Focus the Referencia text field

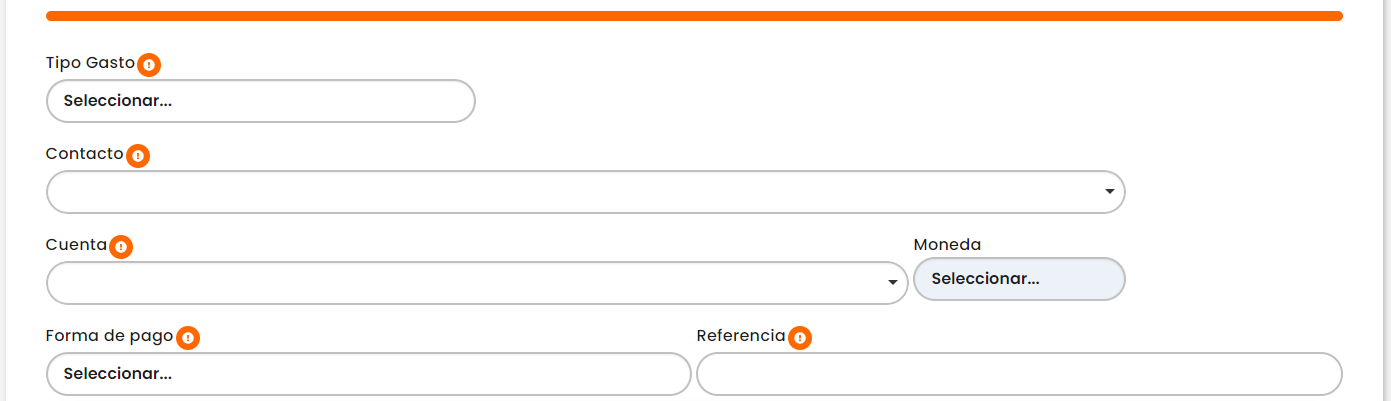point(1018,374)
